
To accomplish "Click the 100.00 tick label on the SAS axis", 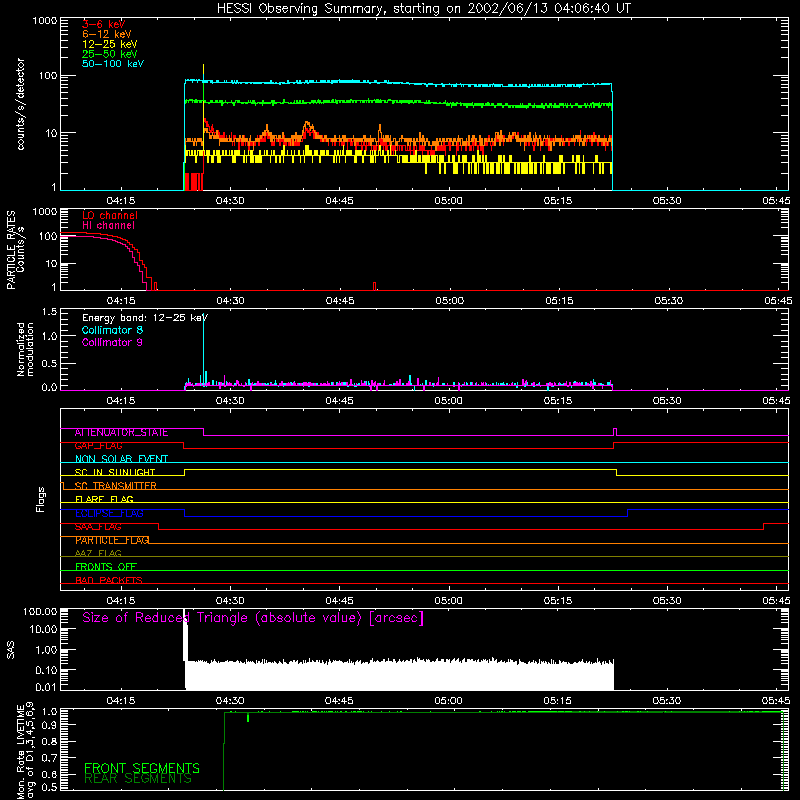I will click(40, 612).
